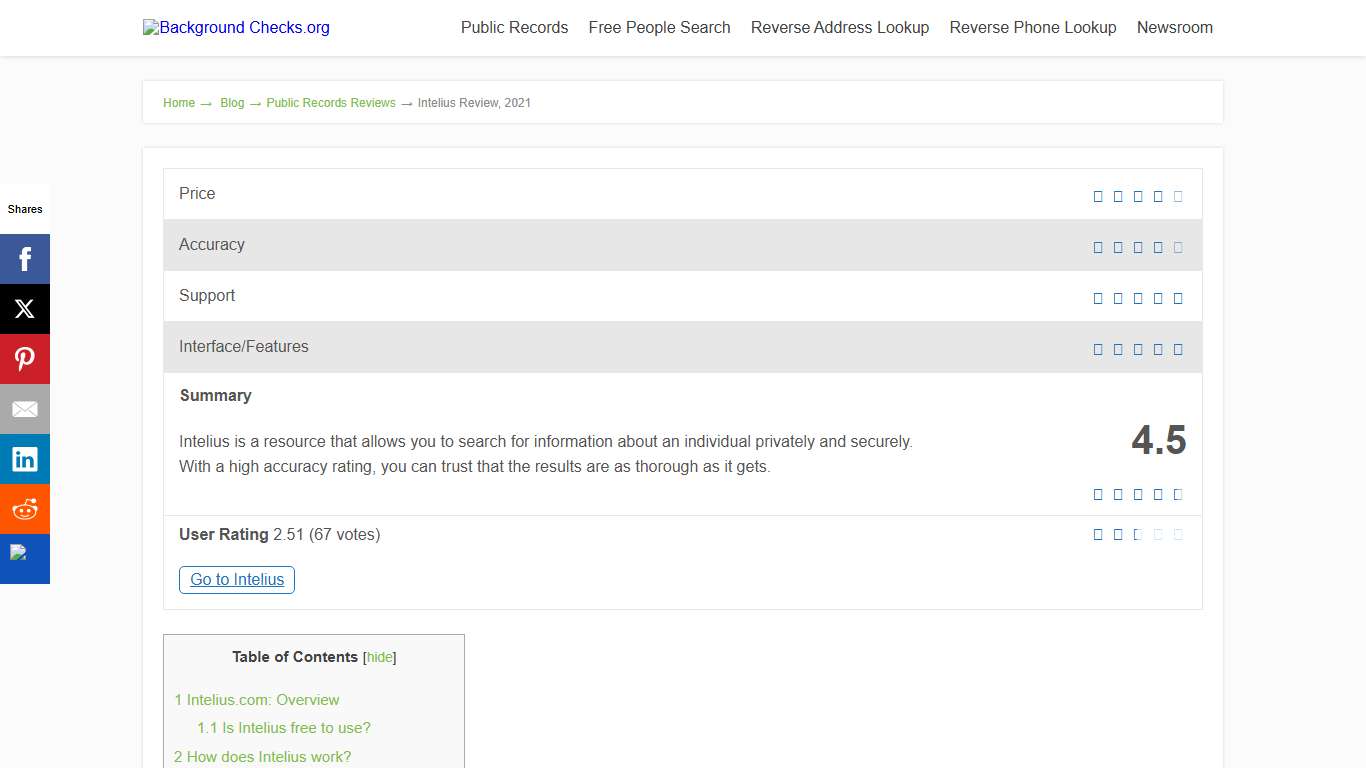
Task: Open Free People Search page
Action: 659,28
